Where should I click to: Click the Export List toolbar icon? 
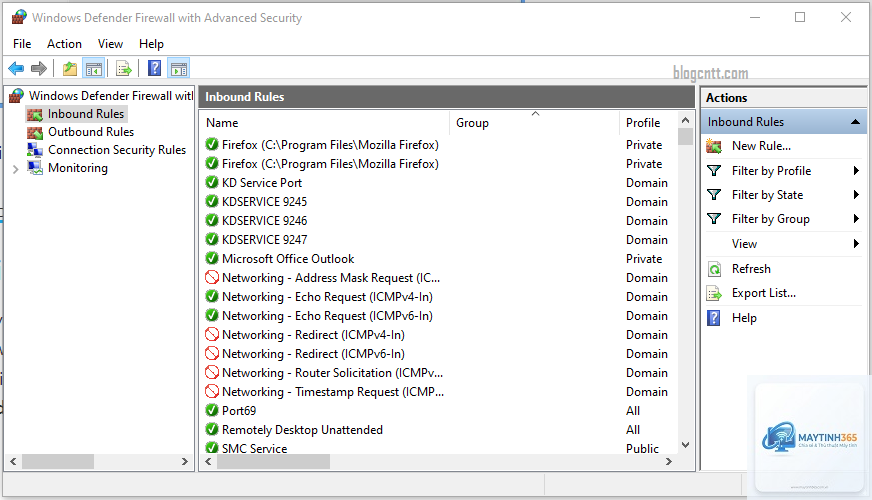(x=123, y=69)
